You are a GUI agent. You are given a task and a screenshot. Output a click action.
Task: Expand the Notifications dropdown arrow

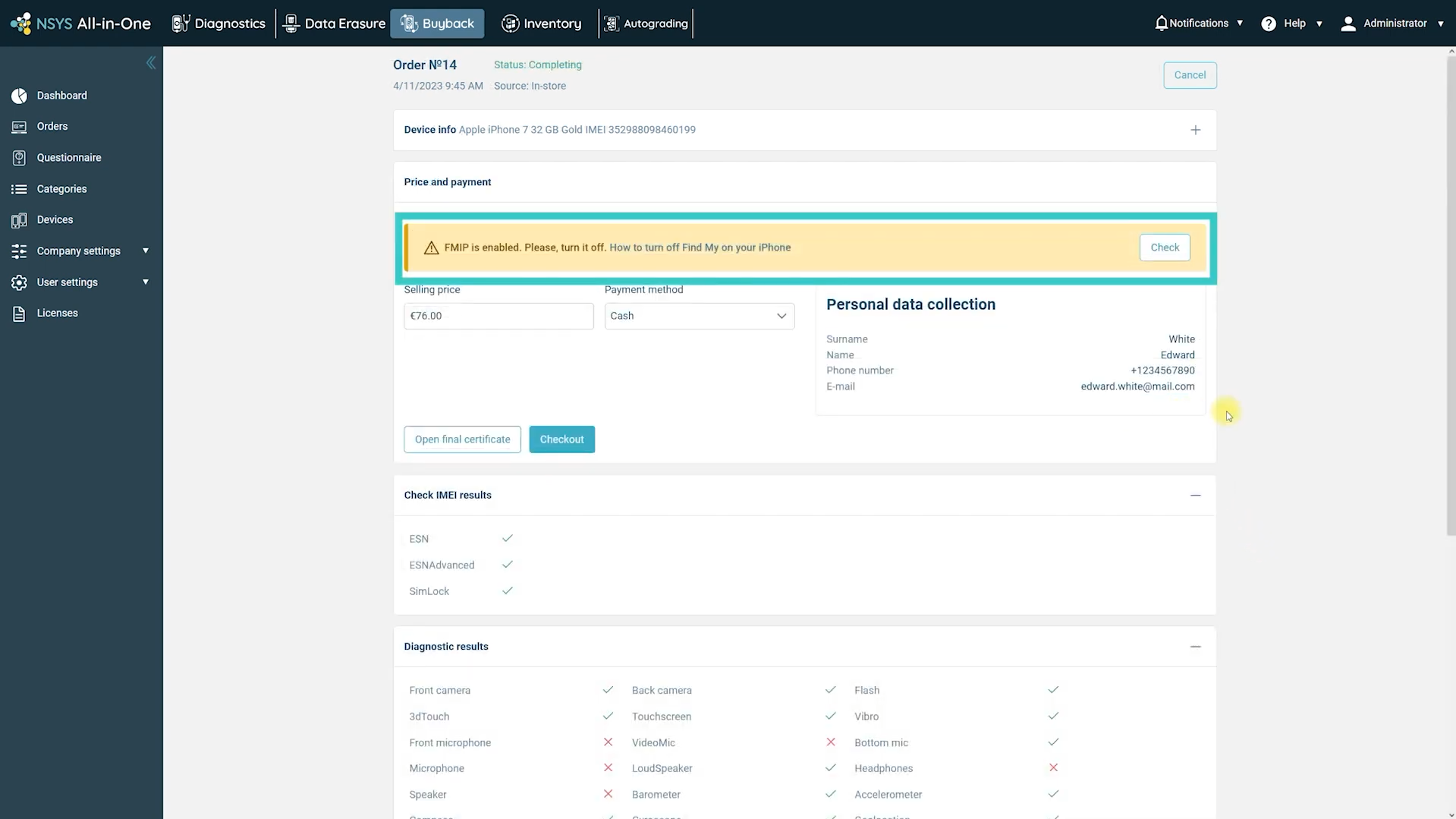click(x=1240, y=24)
